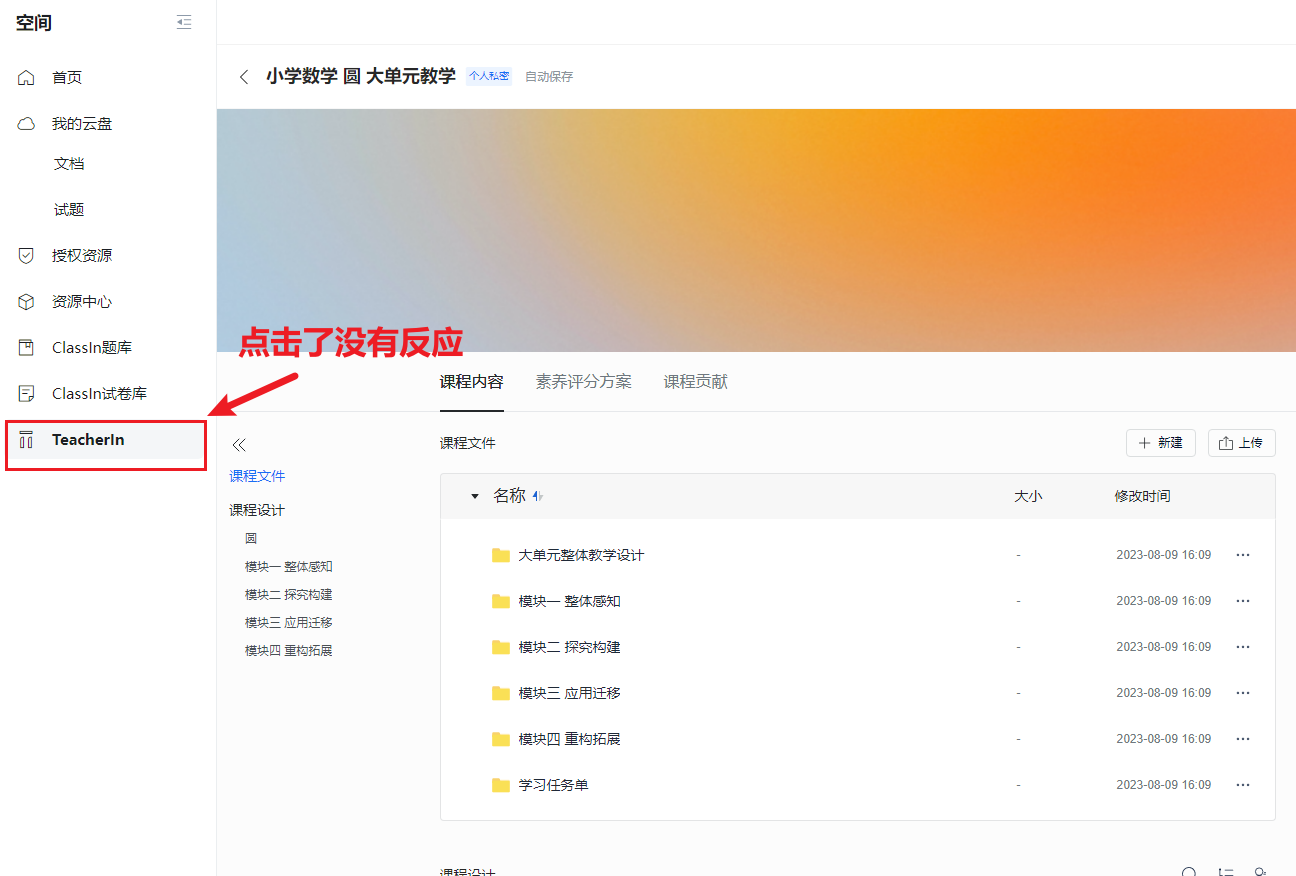The image size is (1296, 876).
Task: Open 资源中心 from the sidebar label
Action: click(82, 302)
